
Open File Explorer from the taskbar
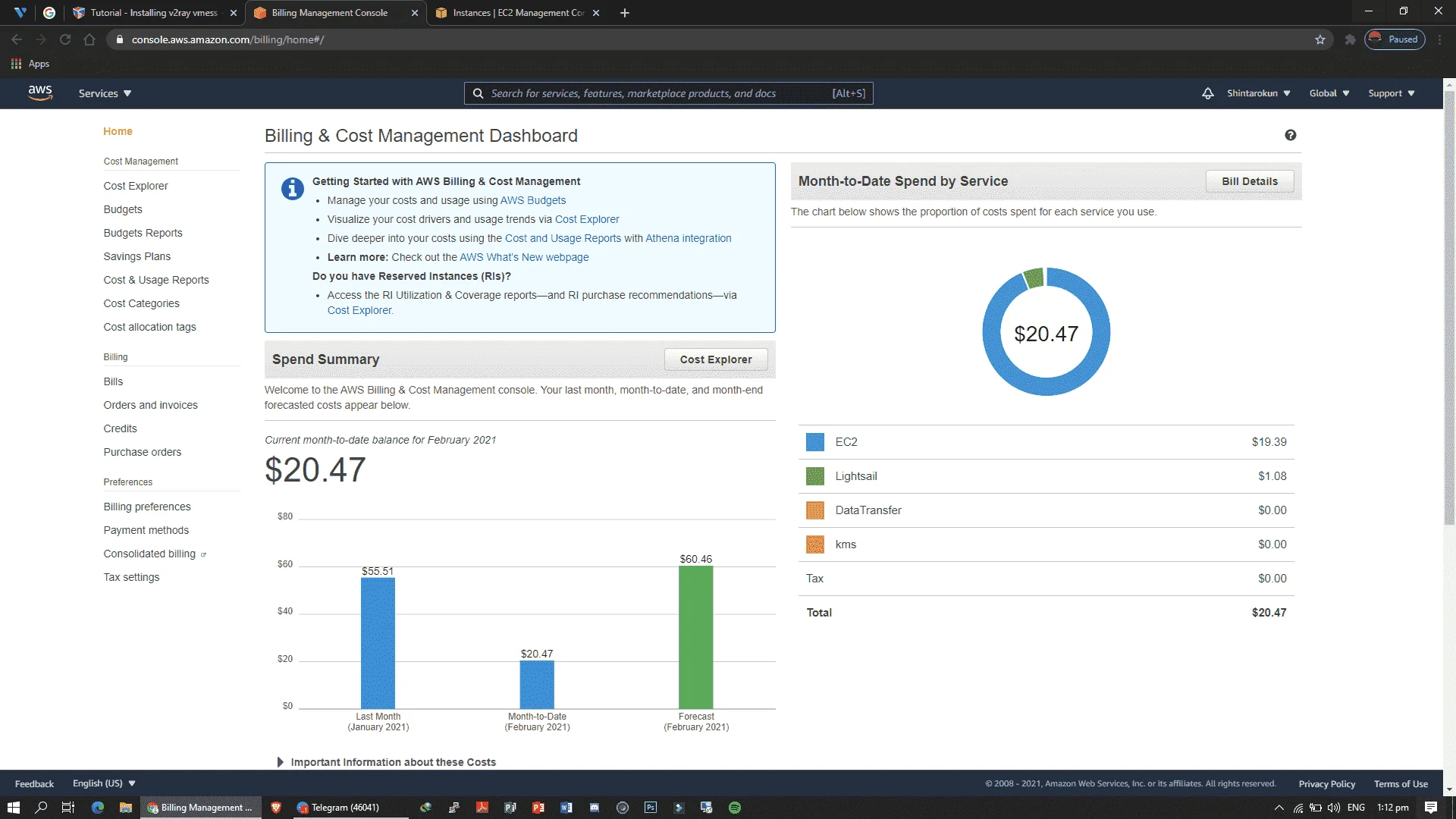126,808
